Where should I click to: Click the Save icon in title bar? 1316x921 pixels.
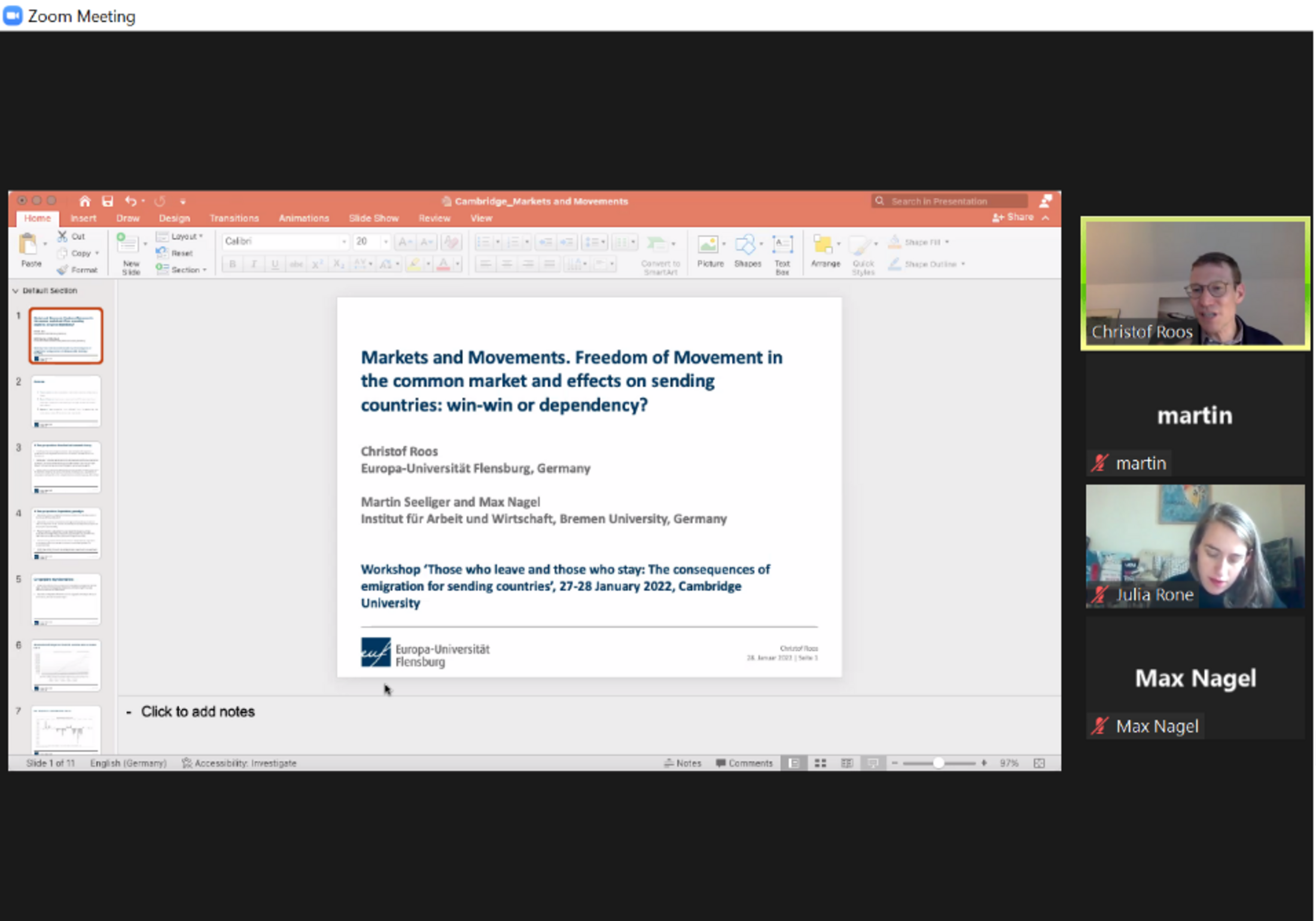(108, 202)
